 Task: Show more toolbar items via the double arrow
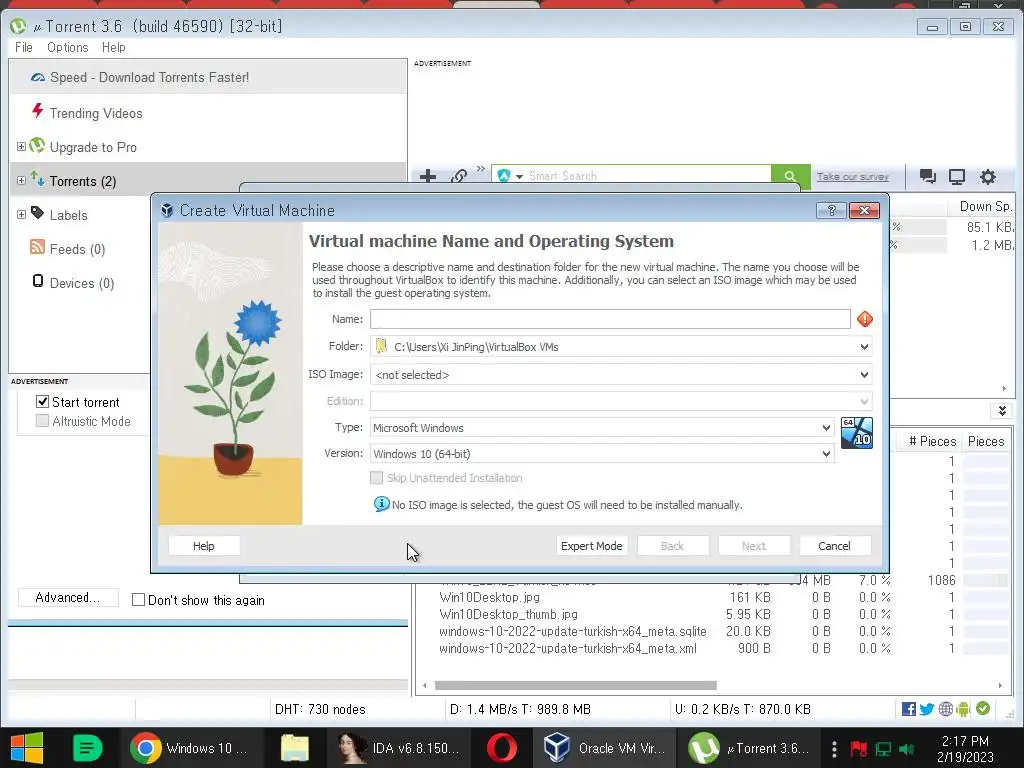[x=481, y=169]
